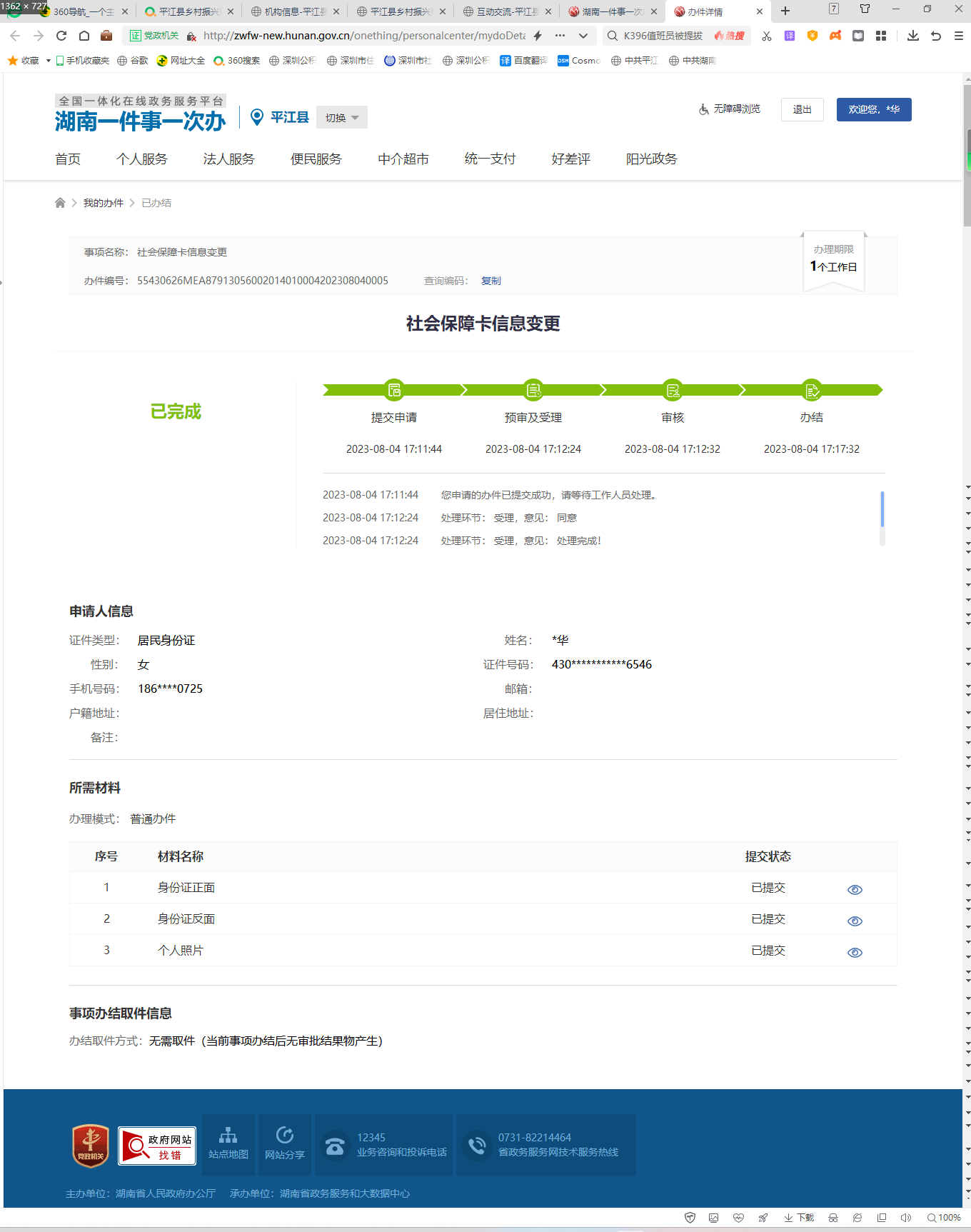Expand the 收藏 bookmarks dropdown arrow
Screen dimensions: 971x1232
(x=49, y=61)
